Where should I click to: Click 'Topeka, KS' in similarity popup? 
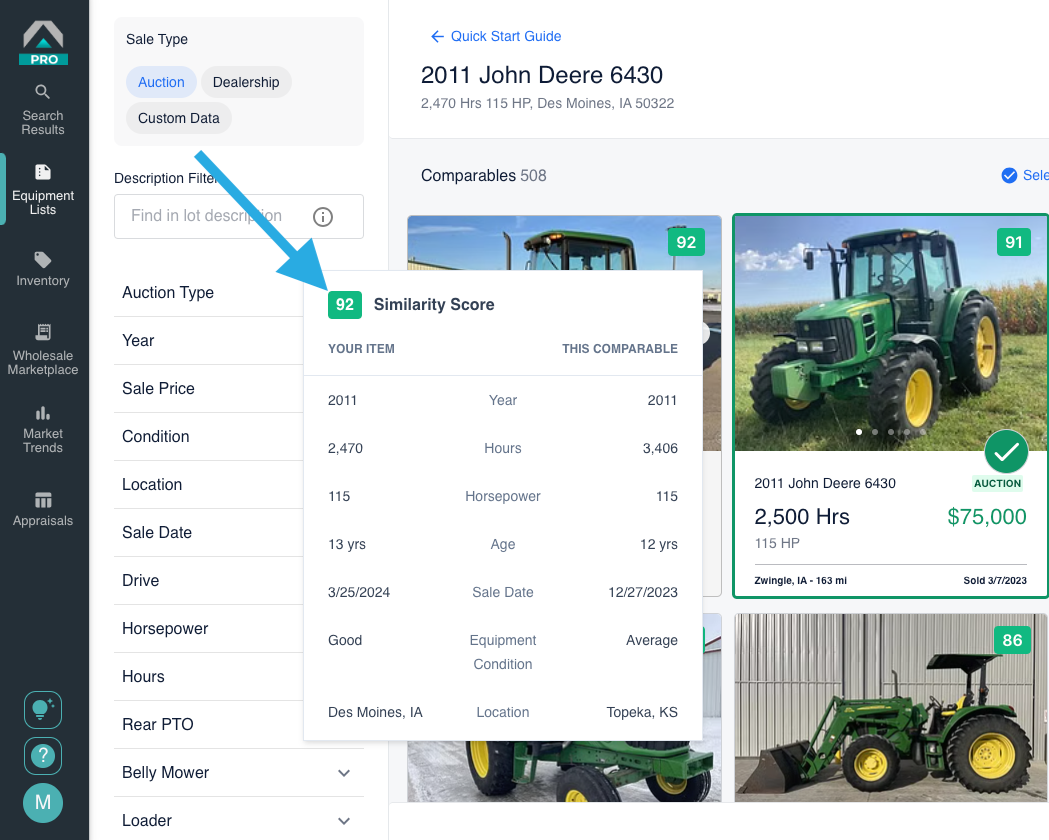(x=642, y=712)
